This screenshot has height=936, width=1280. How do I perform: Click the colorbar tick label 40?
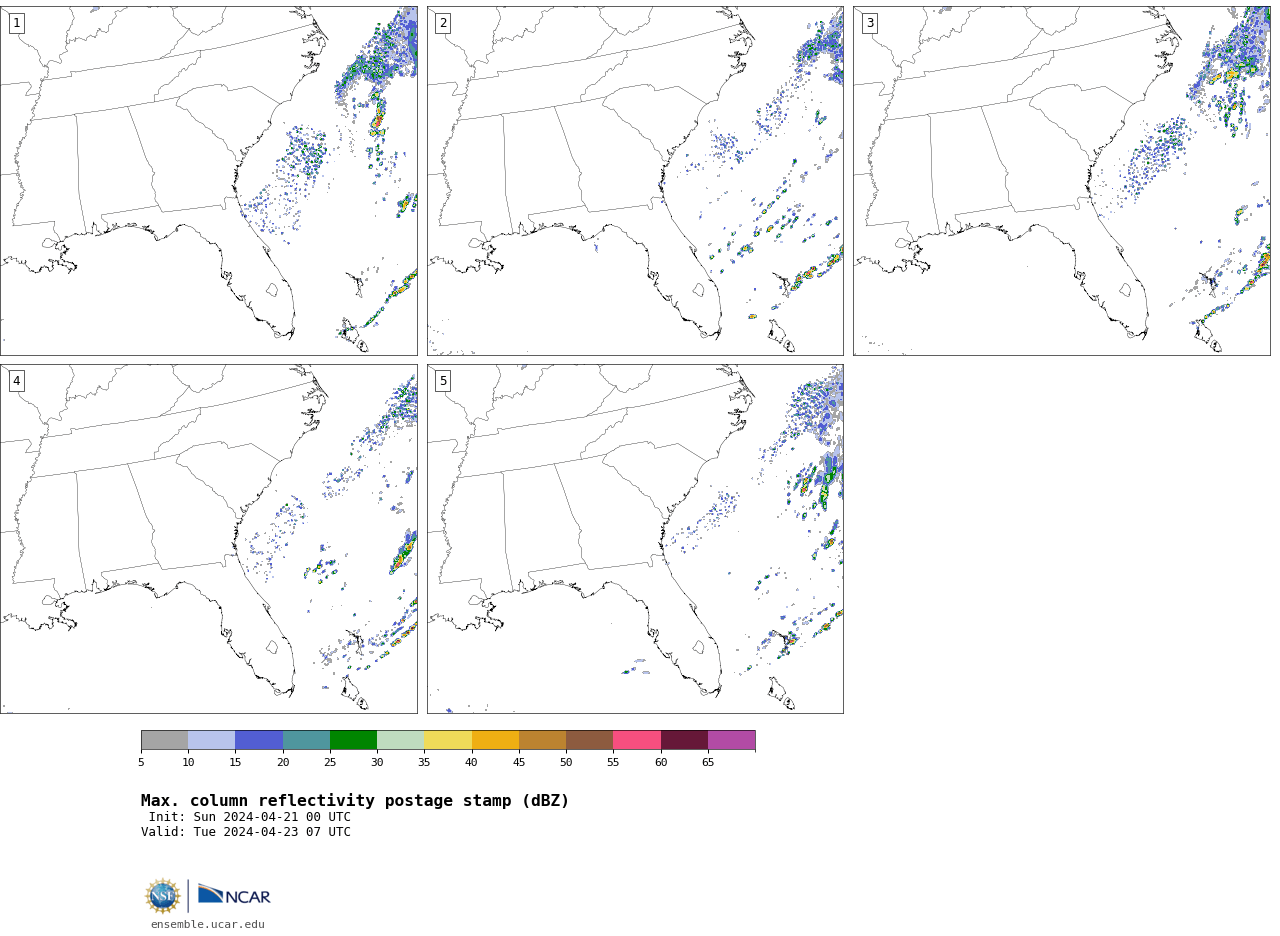471,763
